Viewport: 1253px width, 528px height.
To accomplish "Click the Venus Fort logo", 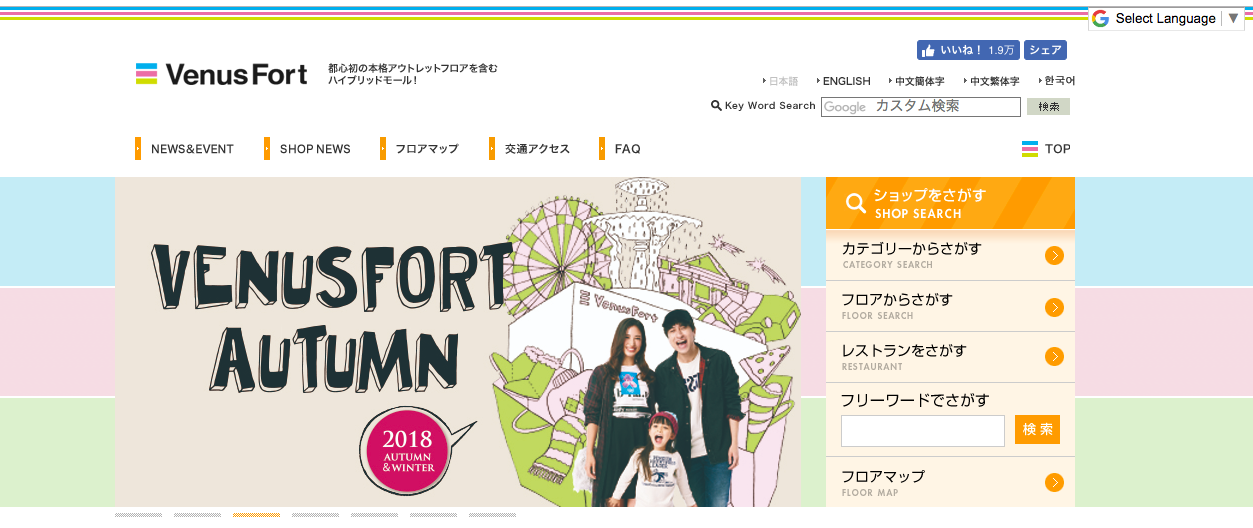I will click(221, 74).
